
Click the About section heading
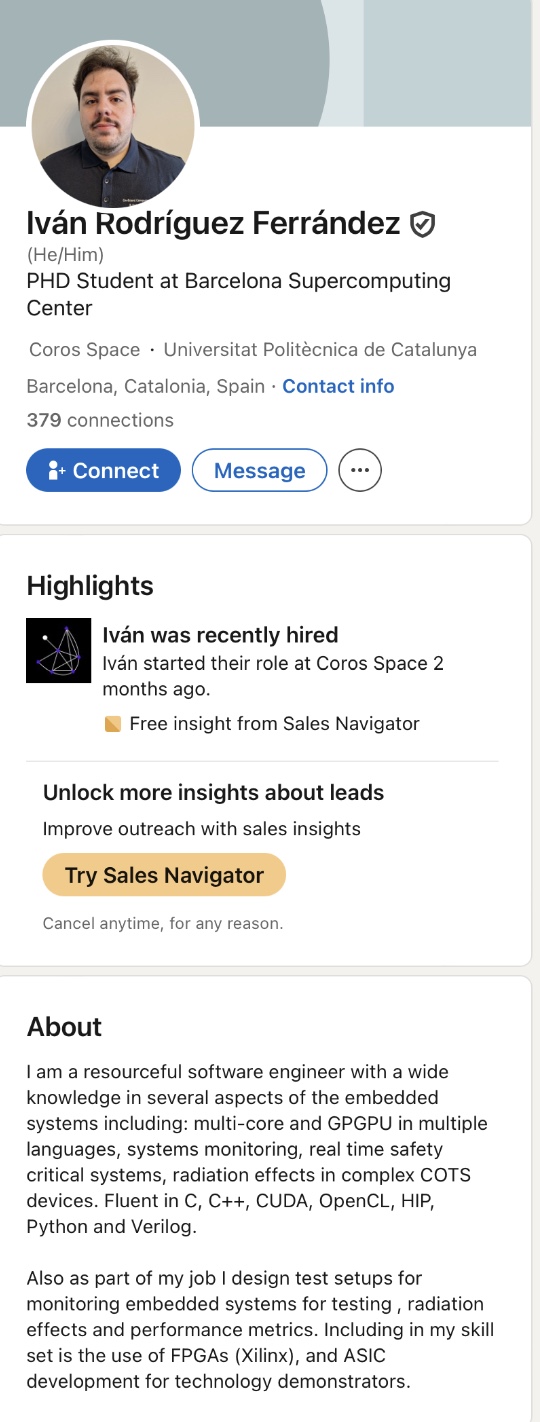64,1027
